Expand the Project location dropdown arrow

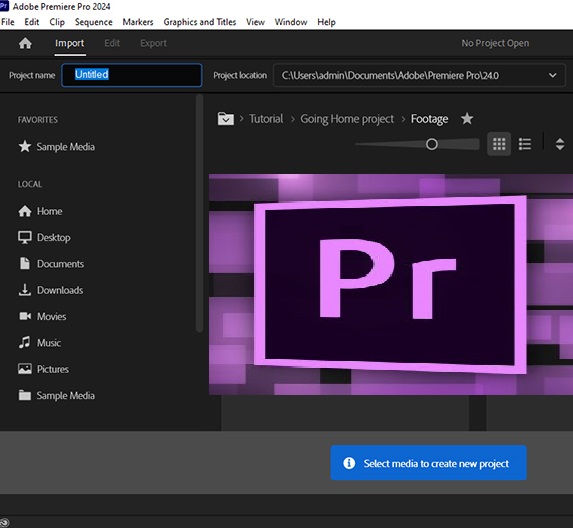pyautogui.click(x=553, y=75)
